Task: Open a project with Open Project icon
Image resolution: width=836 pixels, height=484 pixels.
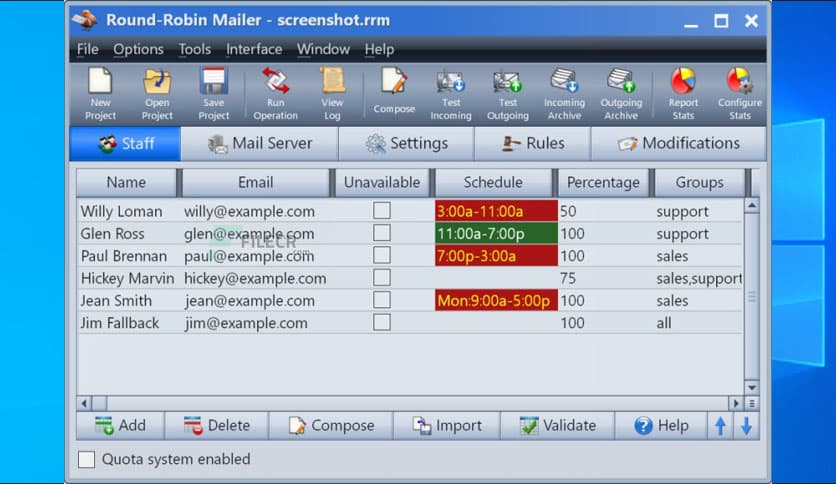Action: click(157, 94)
